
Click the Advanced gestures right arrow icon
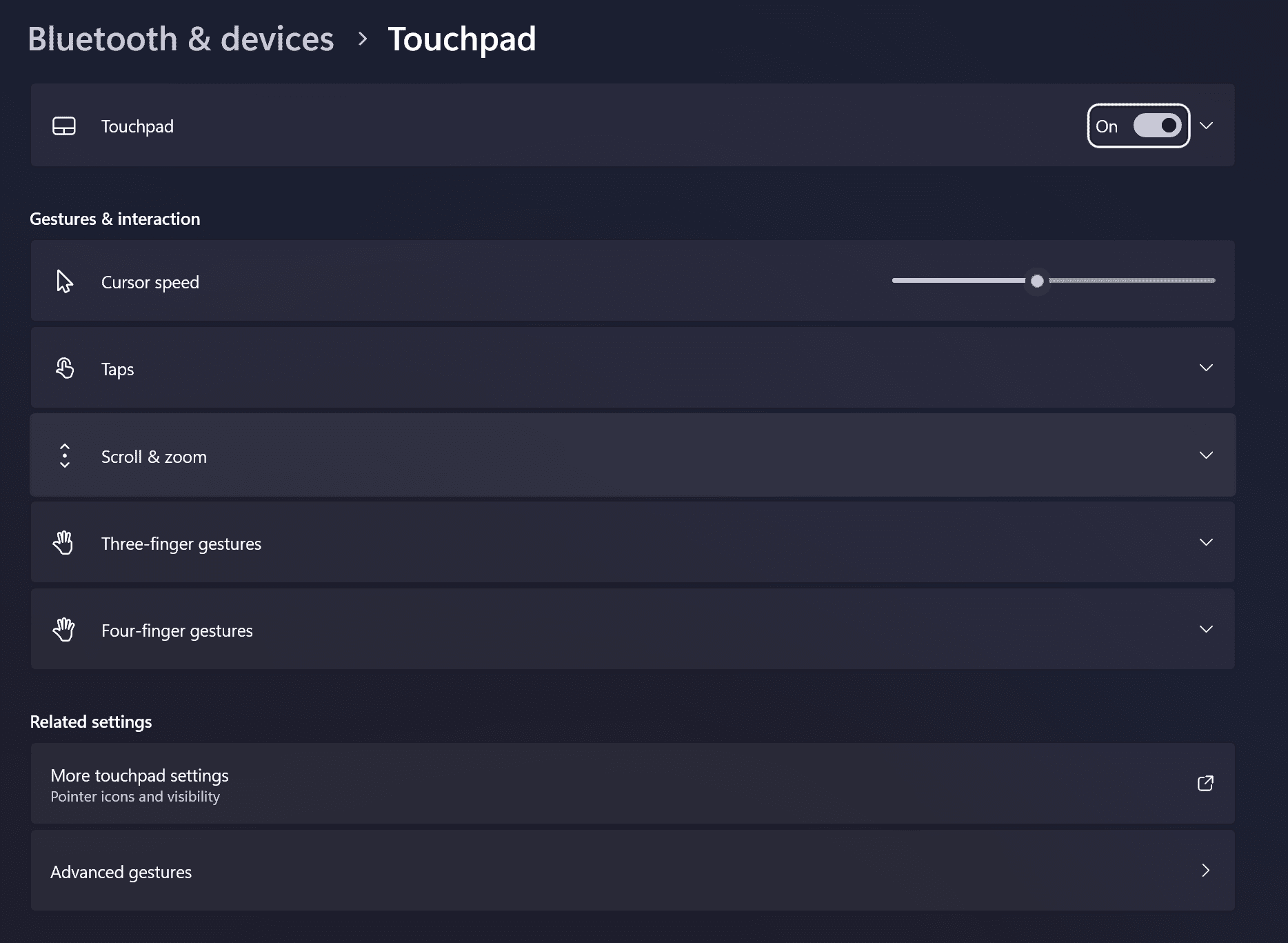1205,871
